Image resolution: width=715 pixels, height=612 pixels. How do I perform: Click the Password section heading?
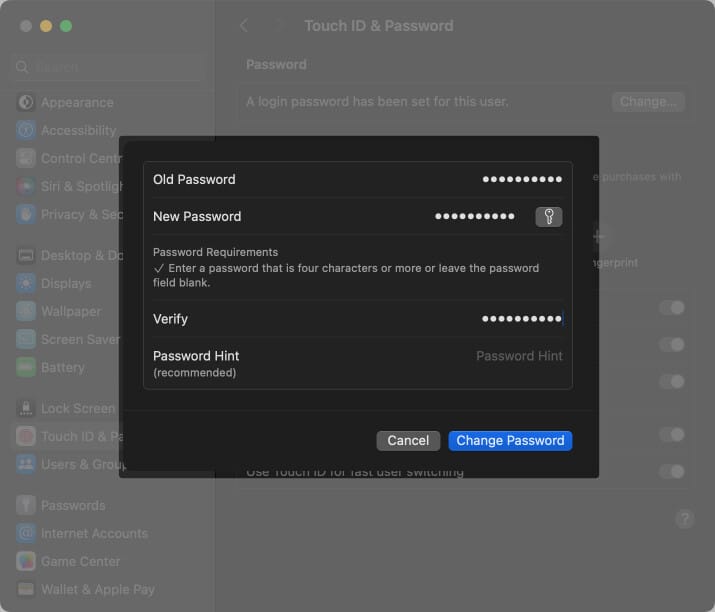tap(276, 64)
